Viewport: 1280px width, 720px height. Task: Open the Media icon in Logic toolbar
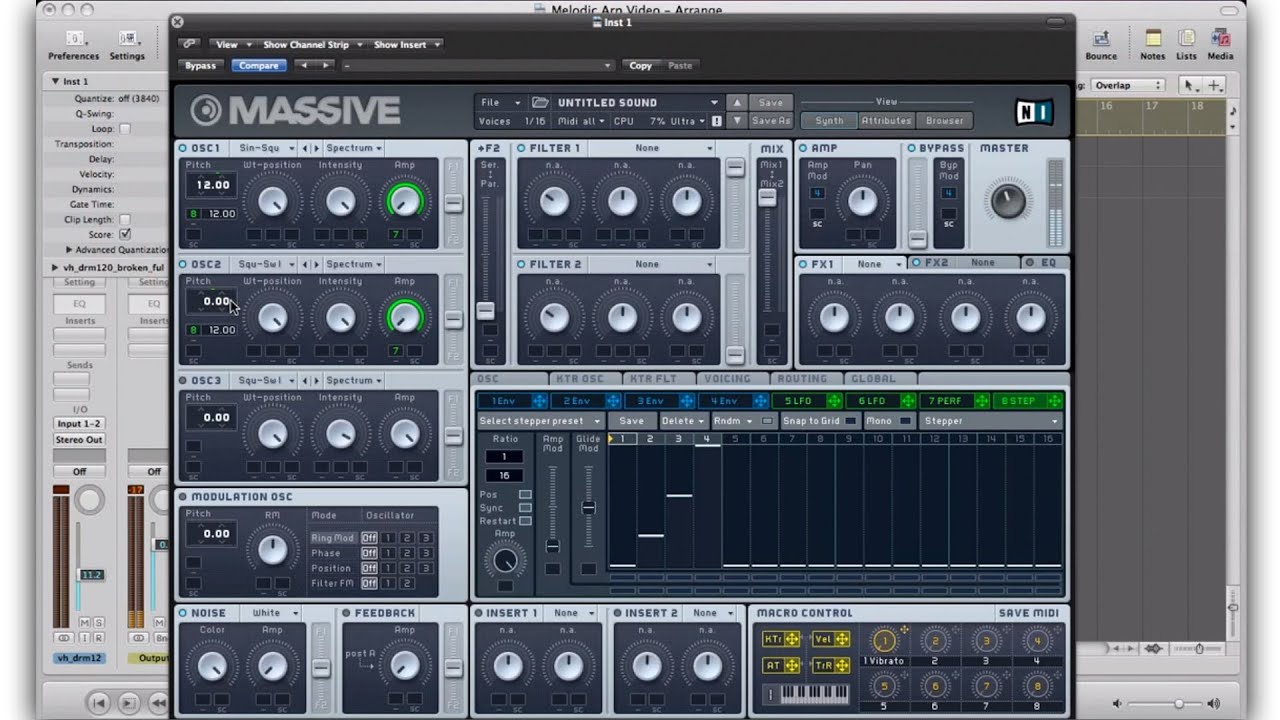1220,38
